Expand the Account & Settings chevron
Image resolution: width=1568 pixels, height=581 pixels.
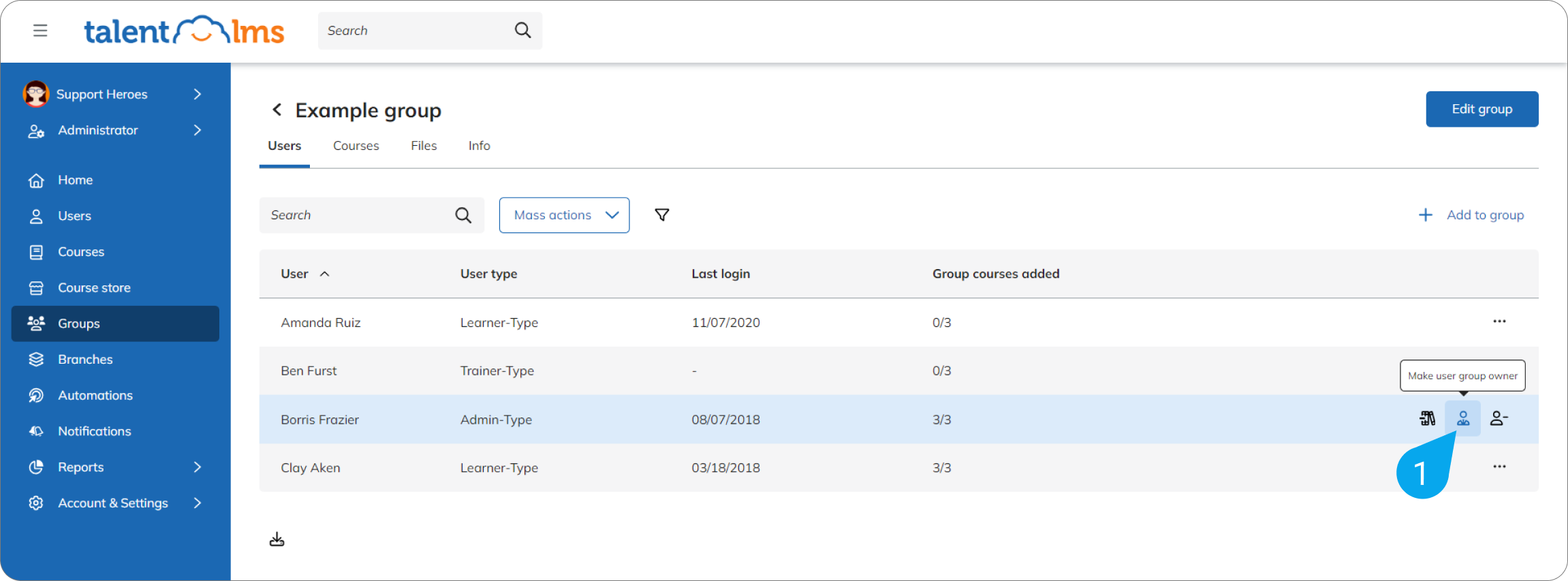198,503
